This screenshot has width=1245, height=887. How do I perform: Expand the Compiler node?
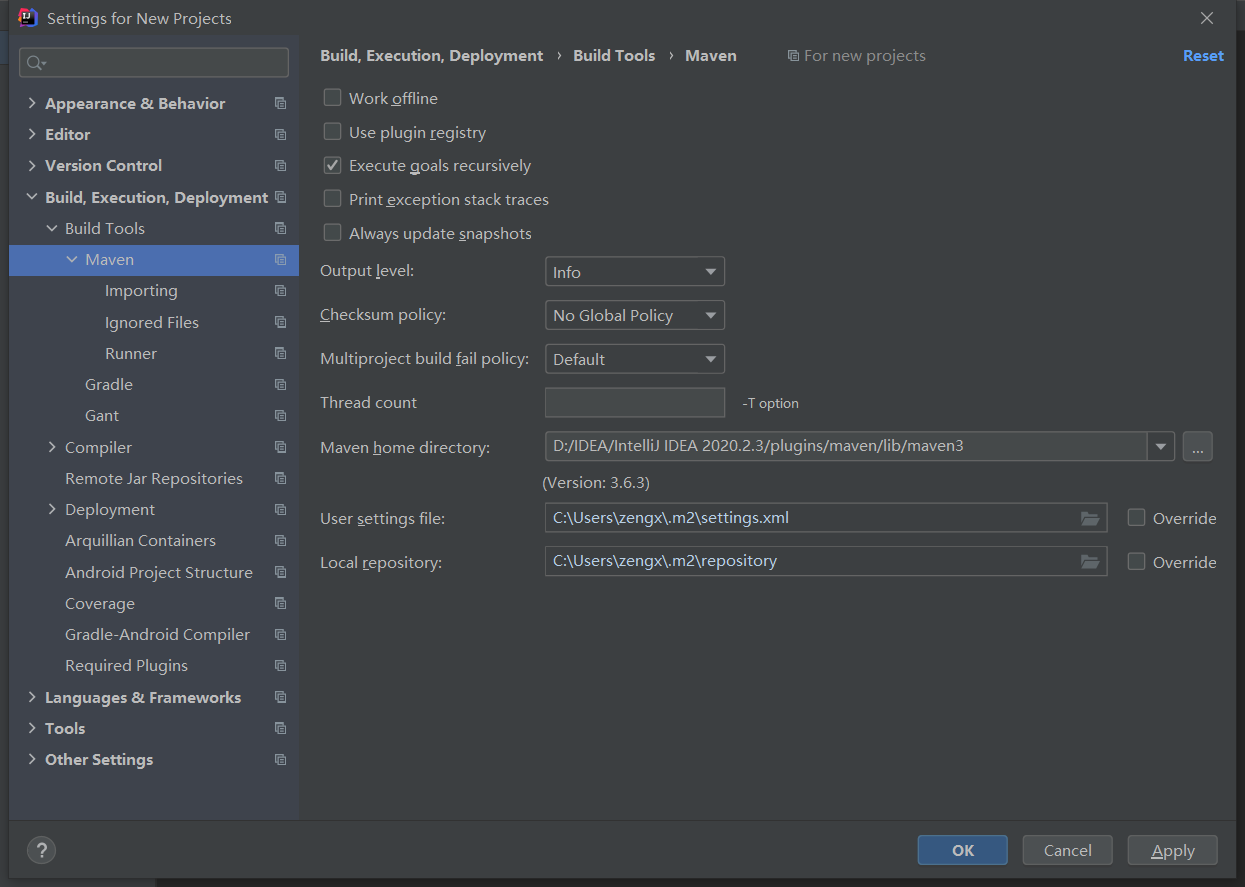(52, 447)
